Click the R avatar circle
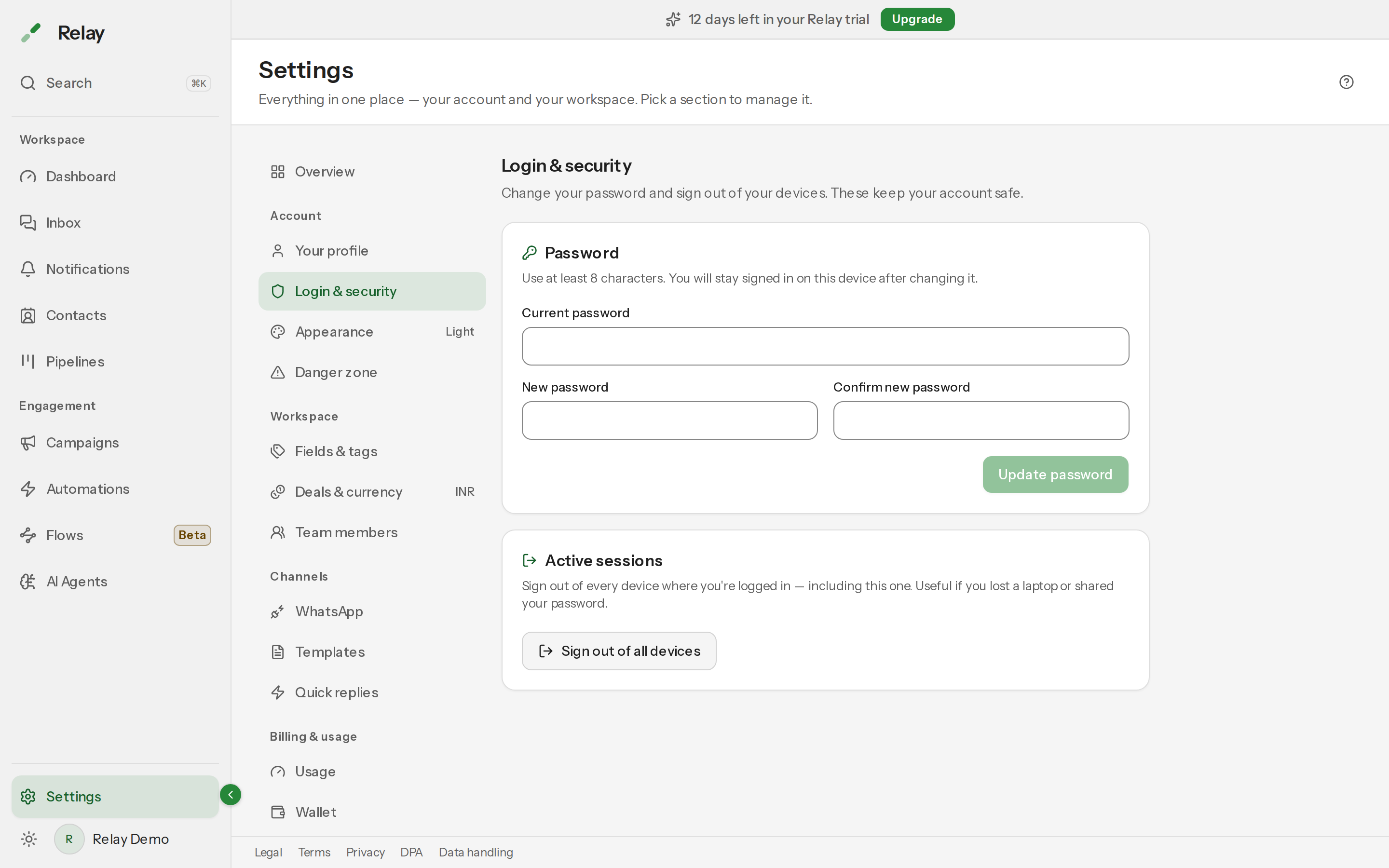Viewport: 1389px width, 868px height. [x=69, y=839]
